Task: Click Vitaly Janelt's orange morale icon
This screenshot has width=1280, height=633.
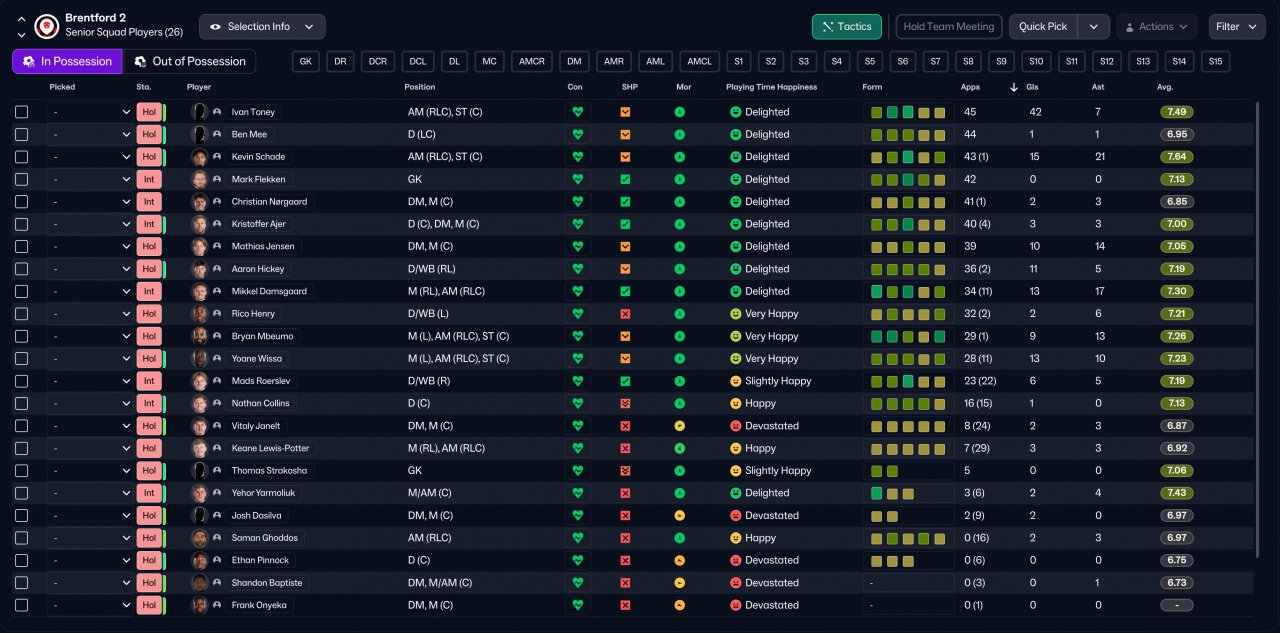Action: pyautogui.click(x=680, y=426)
